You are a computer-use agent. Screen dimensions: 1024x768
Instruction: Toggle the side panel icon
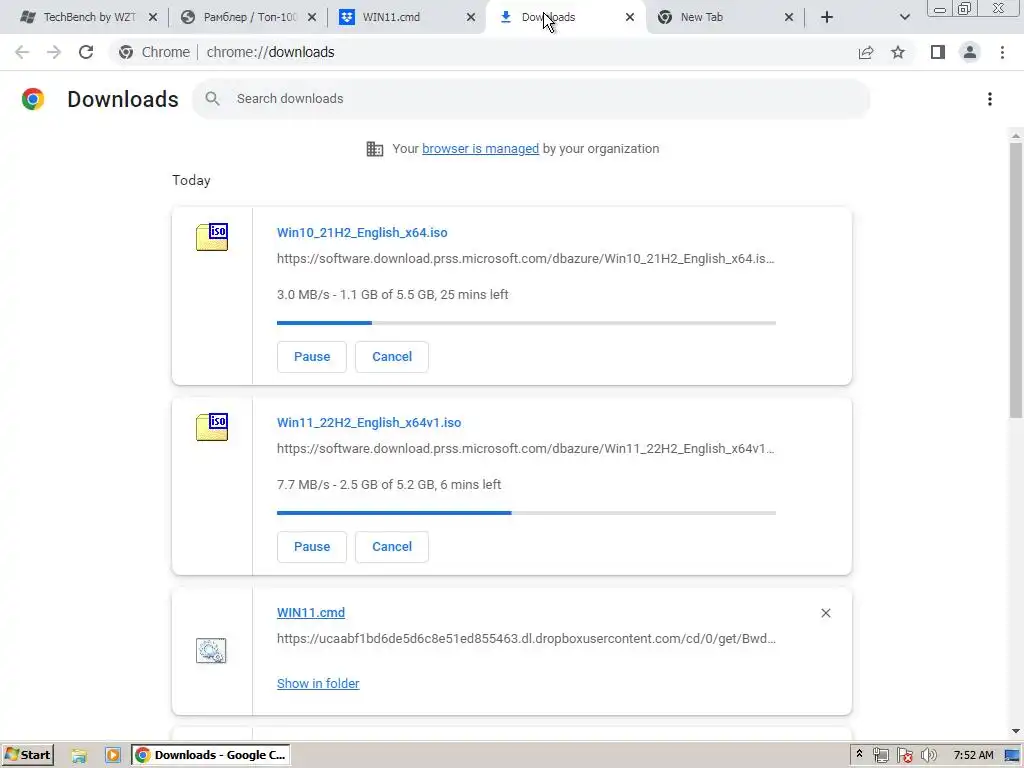[938, 52]
